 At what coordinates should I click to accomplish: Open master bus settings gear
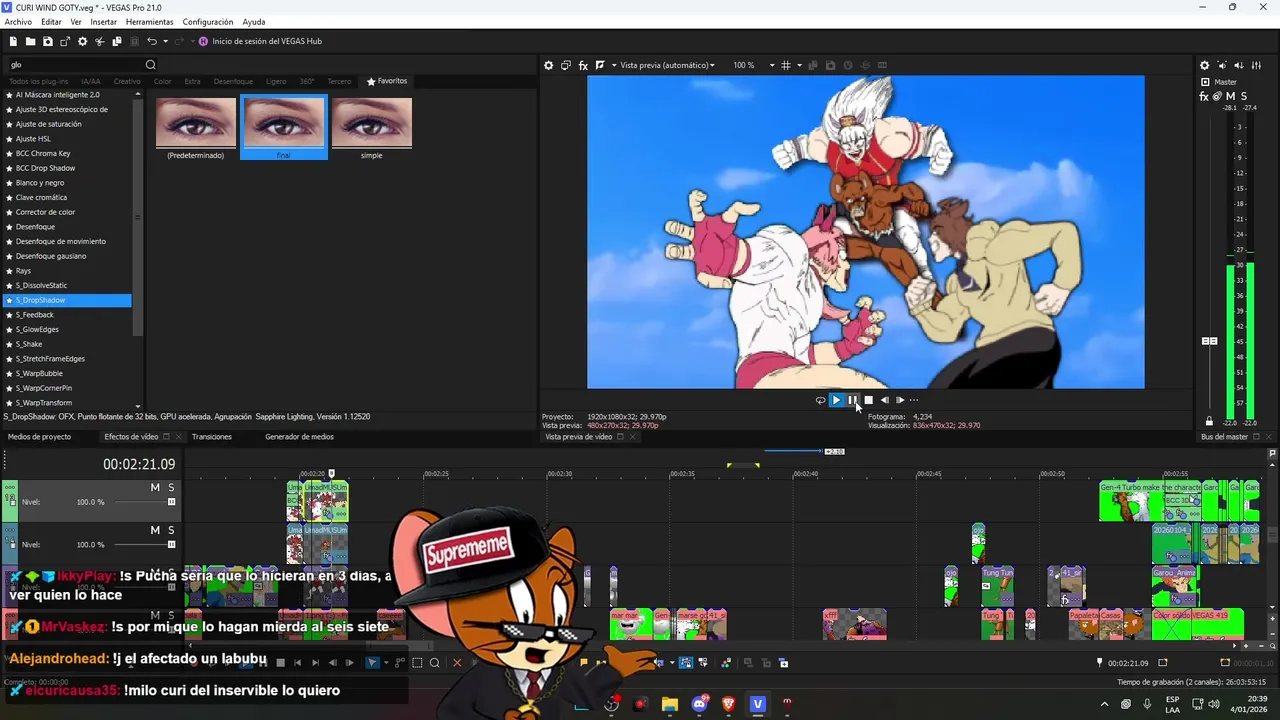(1205, 65)
